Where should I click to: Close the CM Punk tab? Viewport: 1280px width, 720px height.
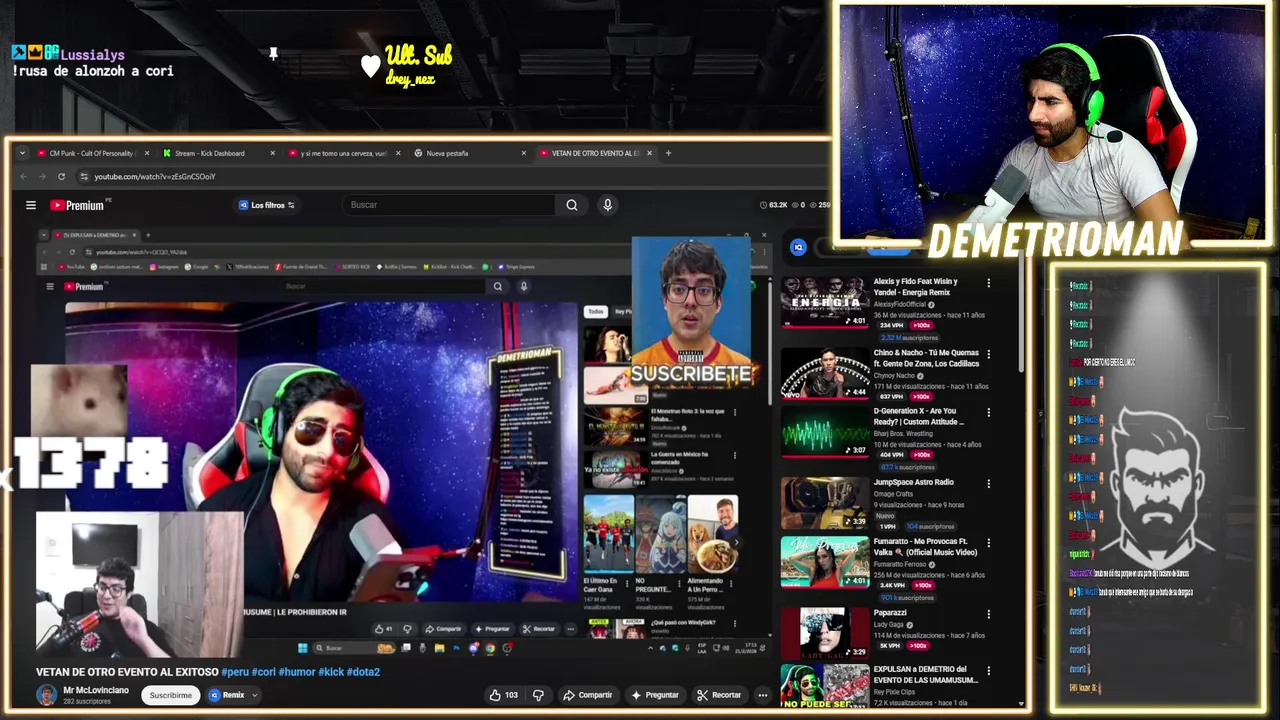pyautogui.click(x=147, y=153)
